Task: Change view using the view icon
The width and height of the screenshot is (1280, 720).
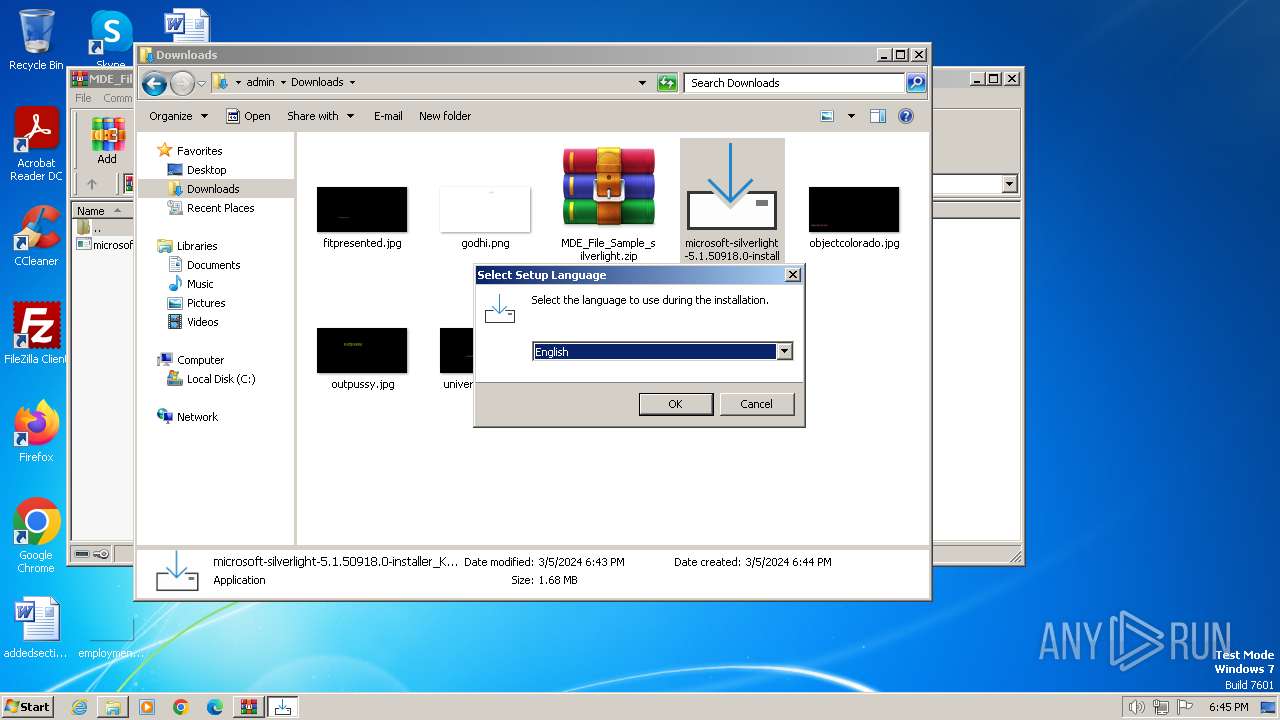Action: coord(827,116)
